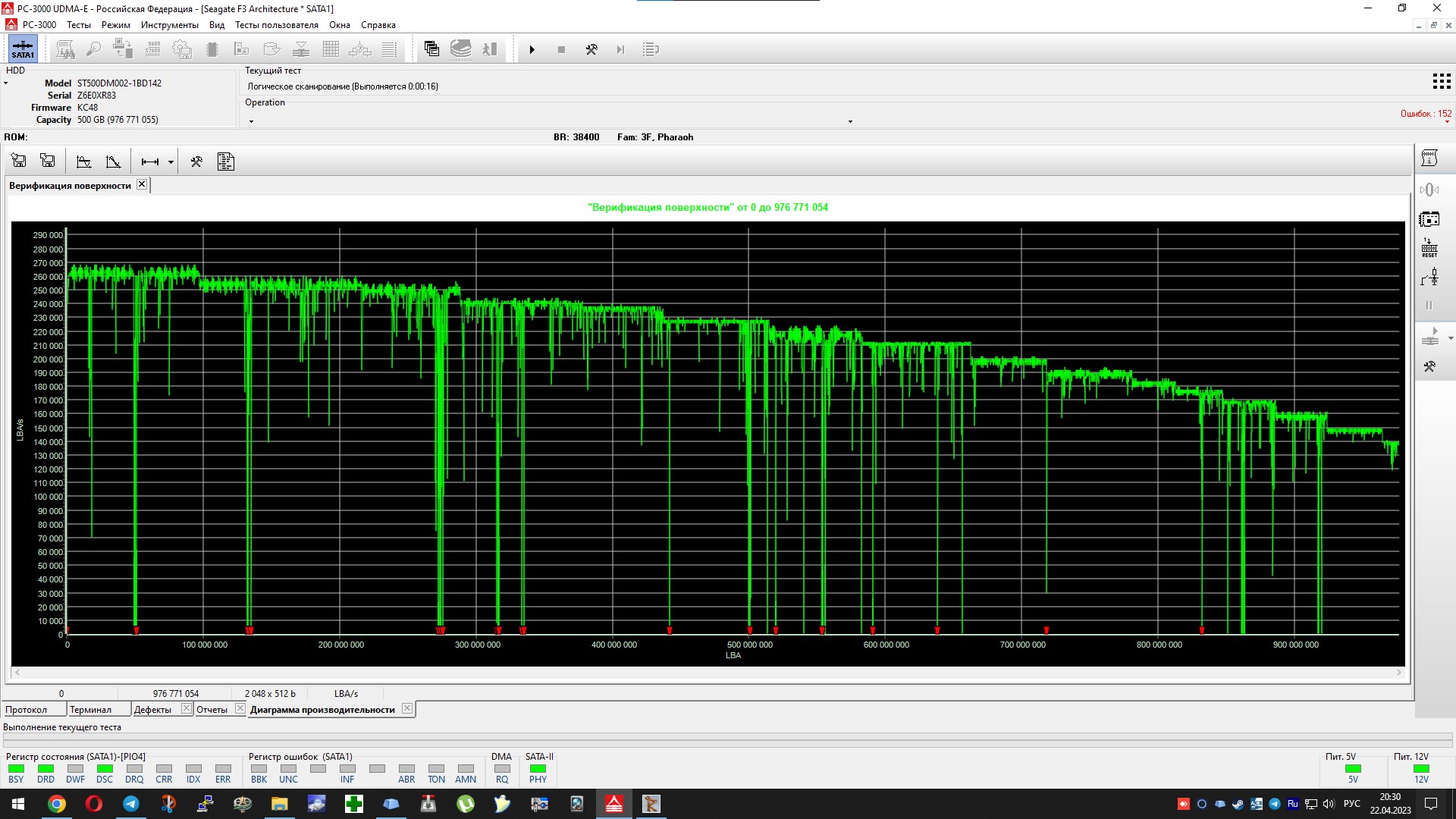The height and width of the screenshot is (819, 1456).
Task: Click the diagram horizontal scrollbar
Action: [708, 672]
